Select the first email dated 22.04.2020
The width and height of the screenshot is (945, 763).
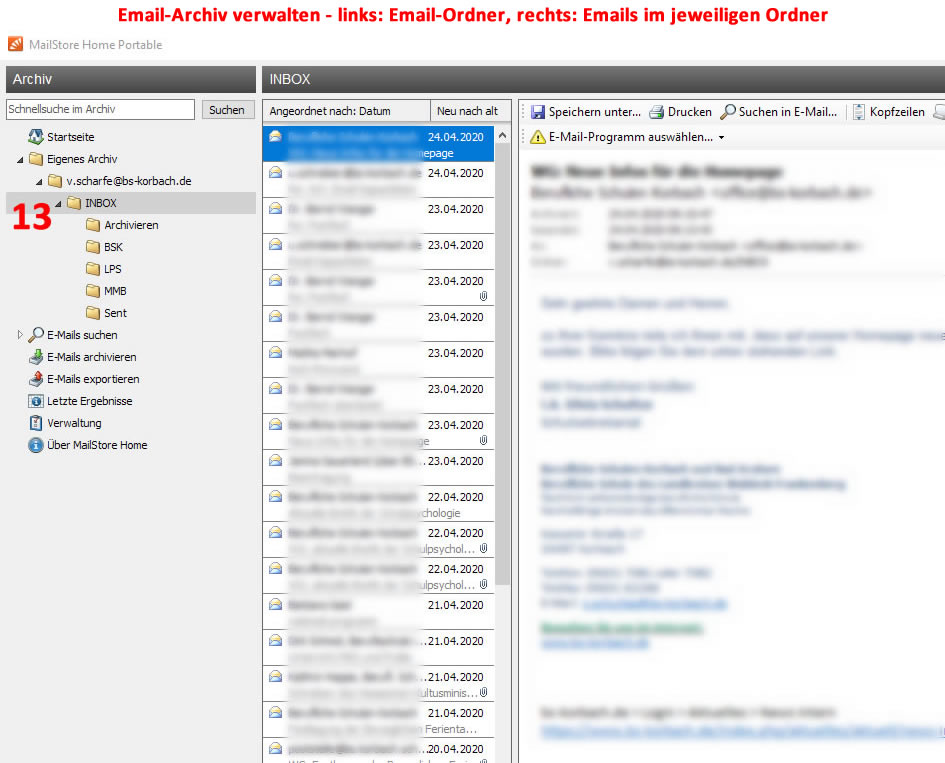click(378, 504)
